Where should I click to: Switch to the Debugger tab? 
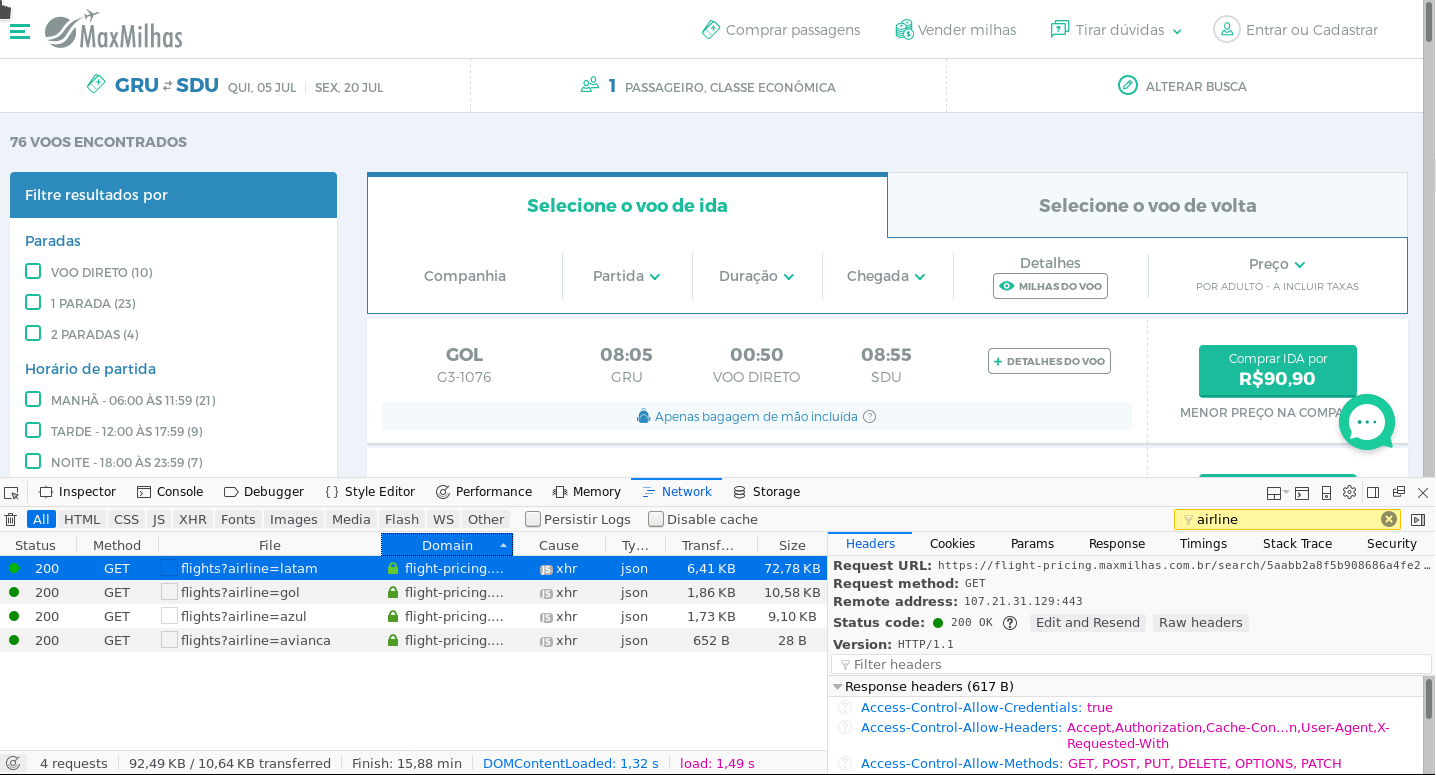click(x=264, y=492)
